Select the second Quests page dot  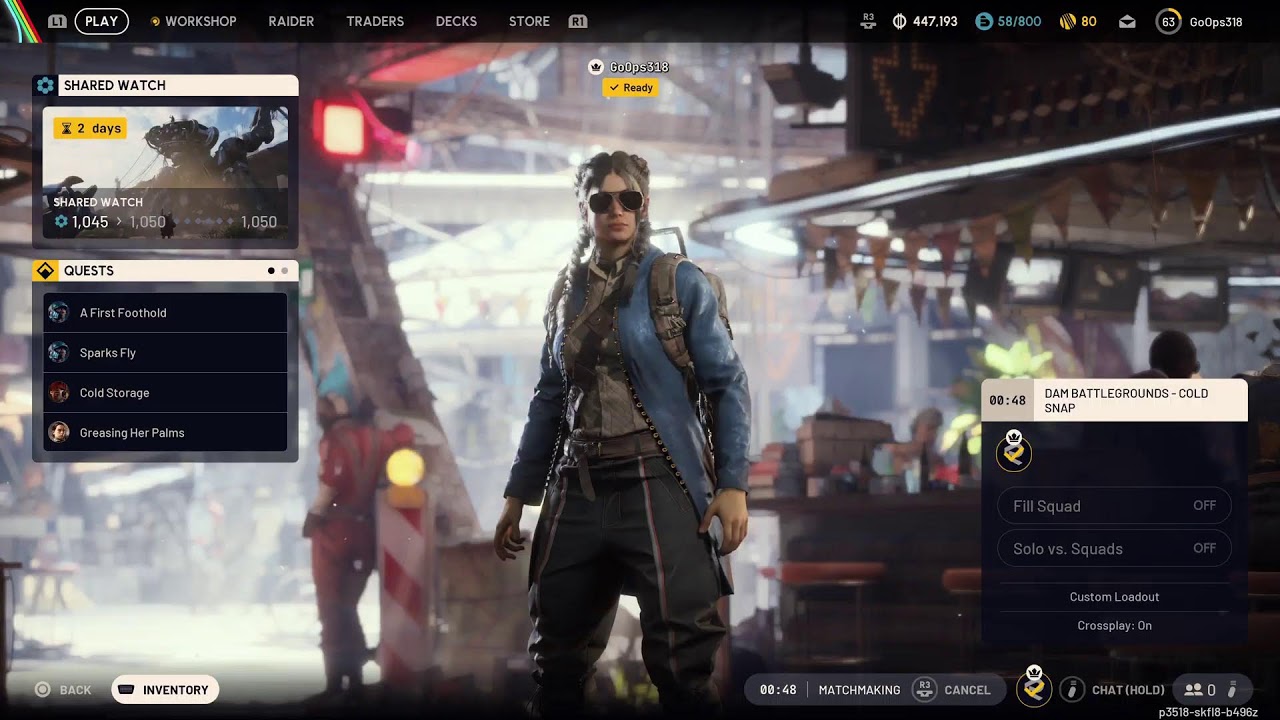click(285, 271)
